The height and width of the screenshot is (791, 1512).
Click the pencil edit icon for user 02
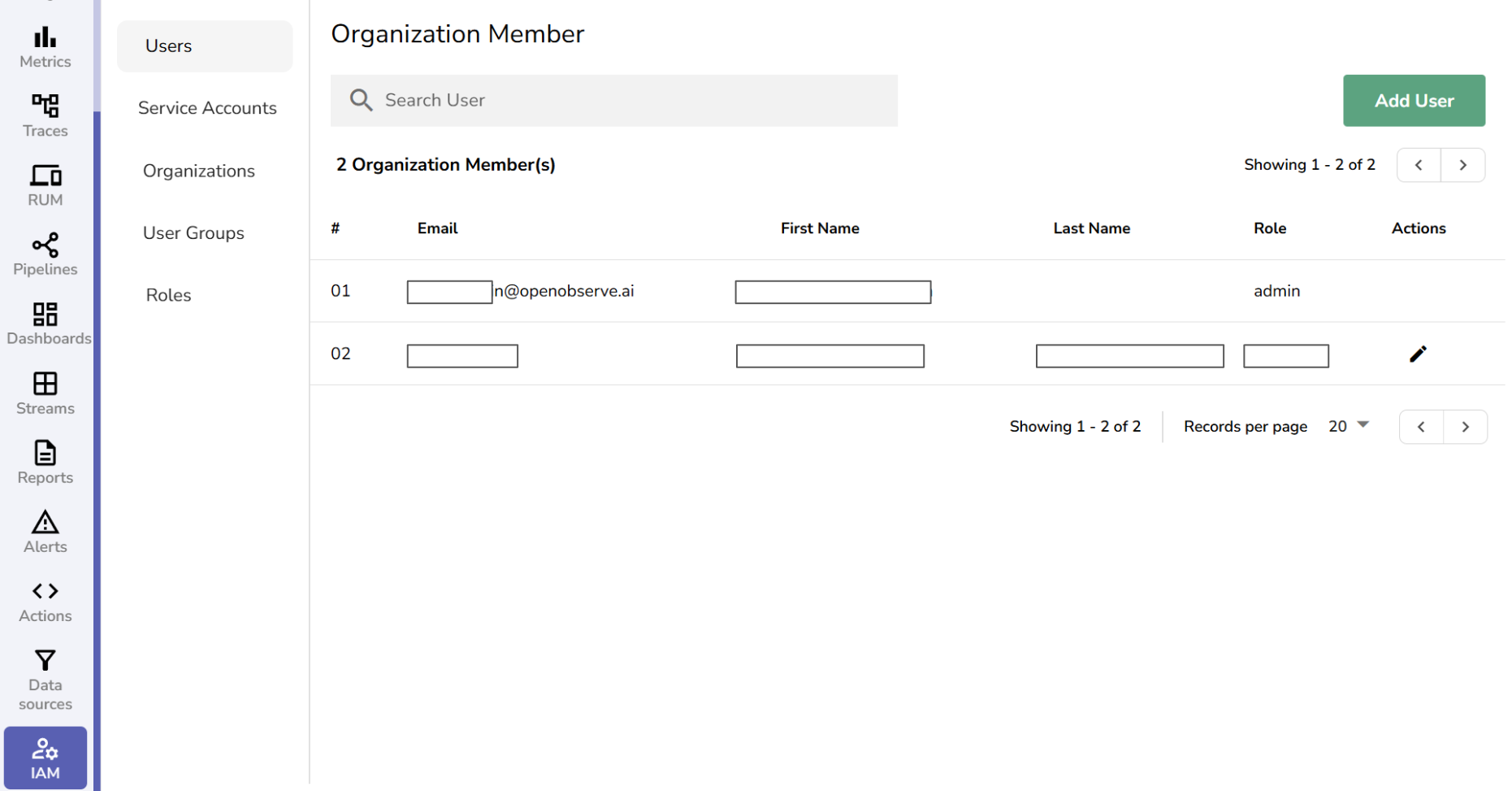(1418, 354)
